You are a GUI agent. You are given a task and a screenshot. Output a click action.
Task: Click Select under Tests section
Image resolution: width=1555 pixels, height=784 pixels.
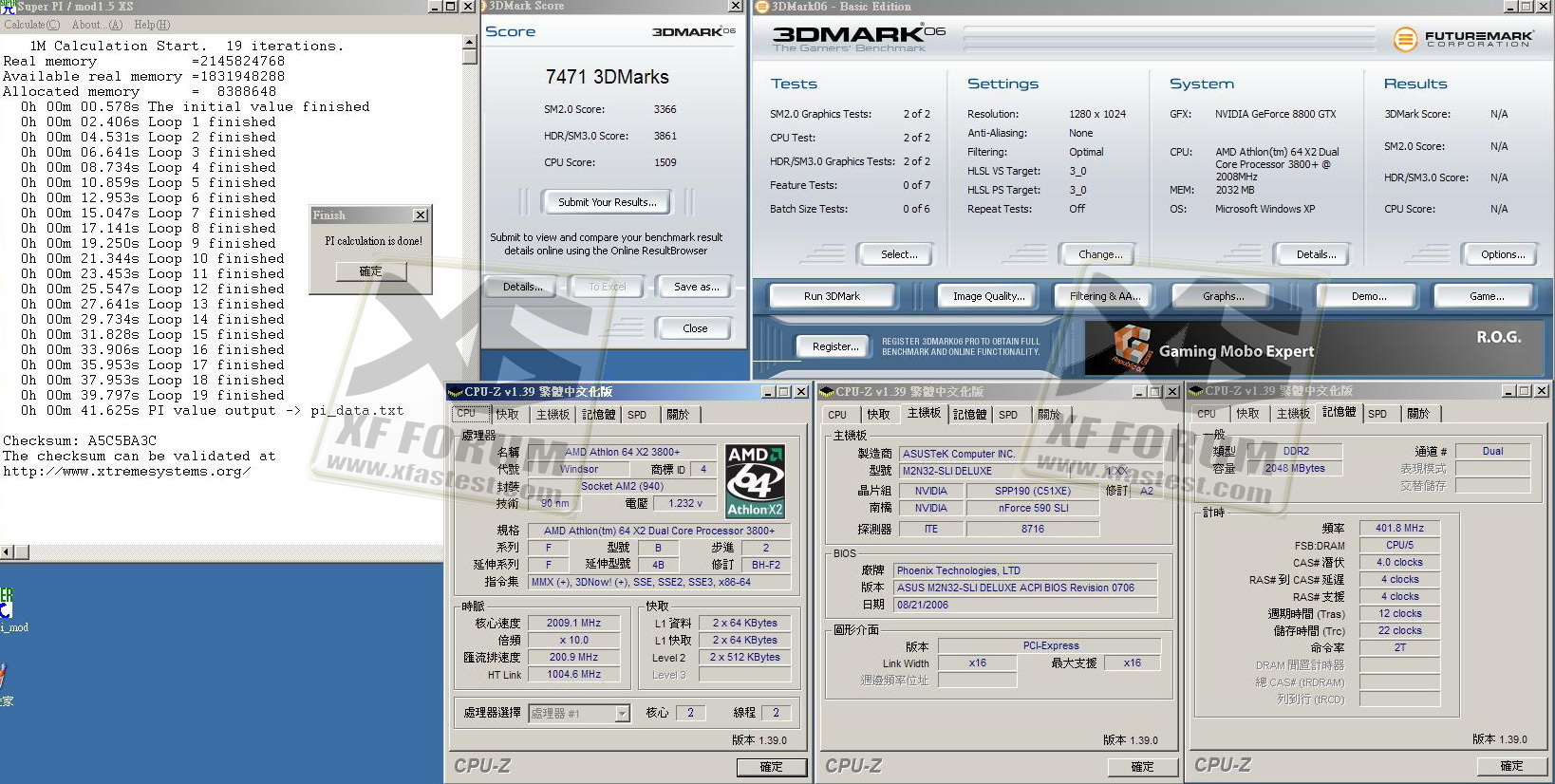[898, 254]
